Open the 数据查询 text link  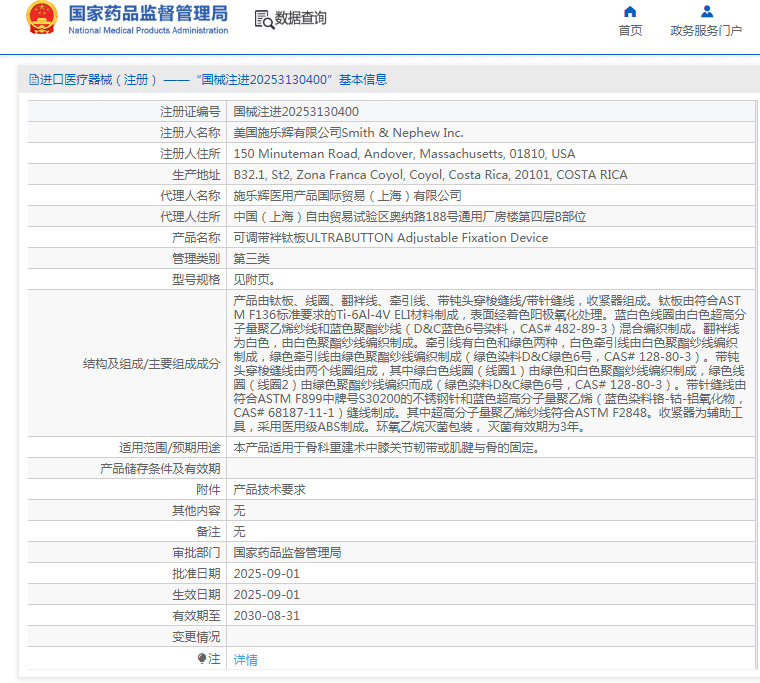pos(300,19)
